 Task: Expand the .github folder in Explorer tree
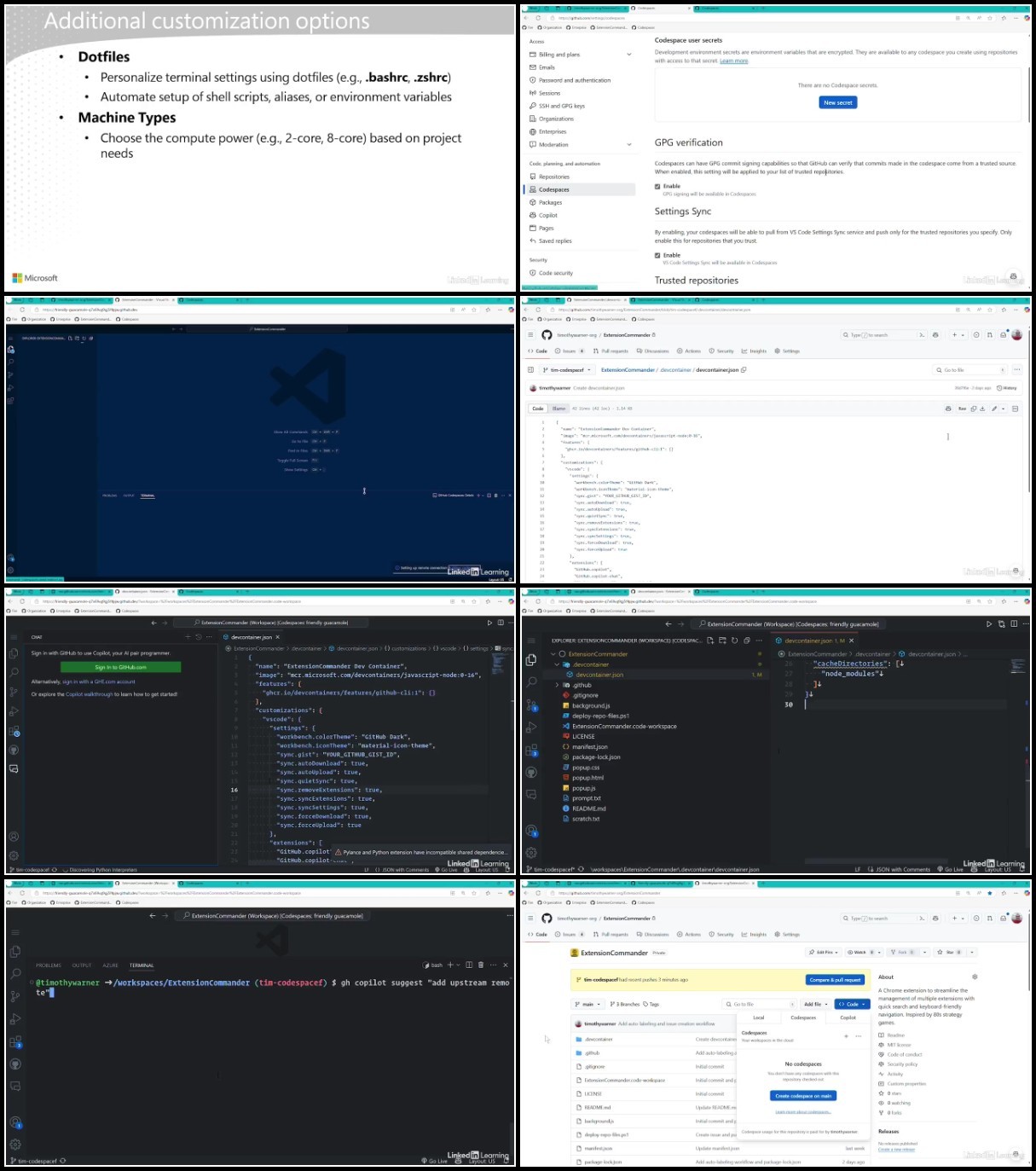[x=557, y=685]
